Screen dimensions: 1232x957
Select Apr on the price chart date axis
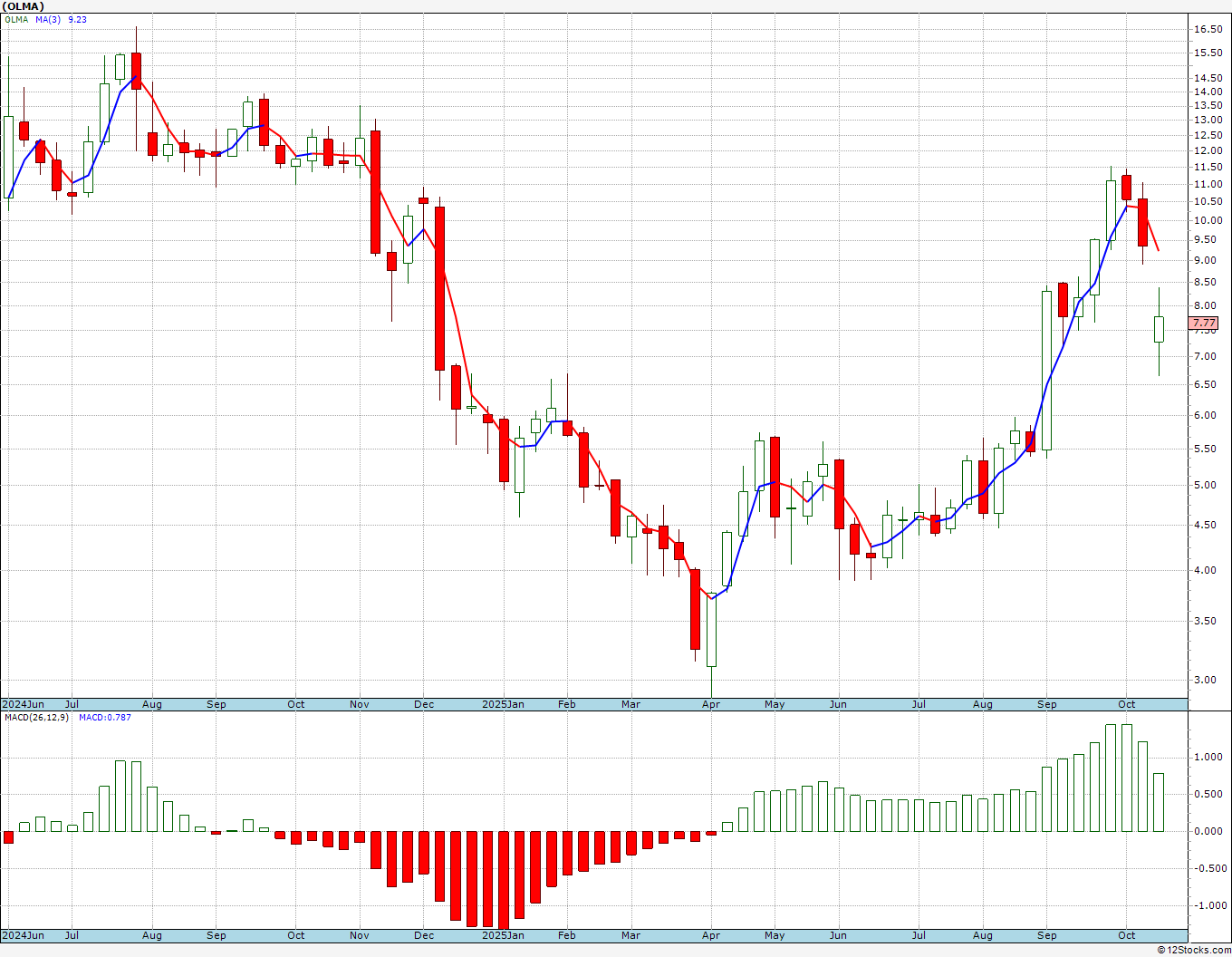(x=711, y=704)
